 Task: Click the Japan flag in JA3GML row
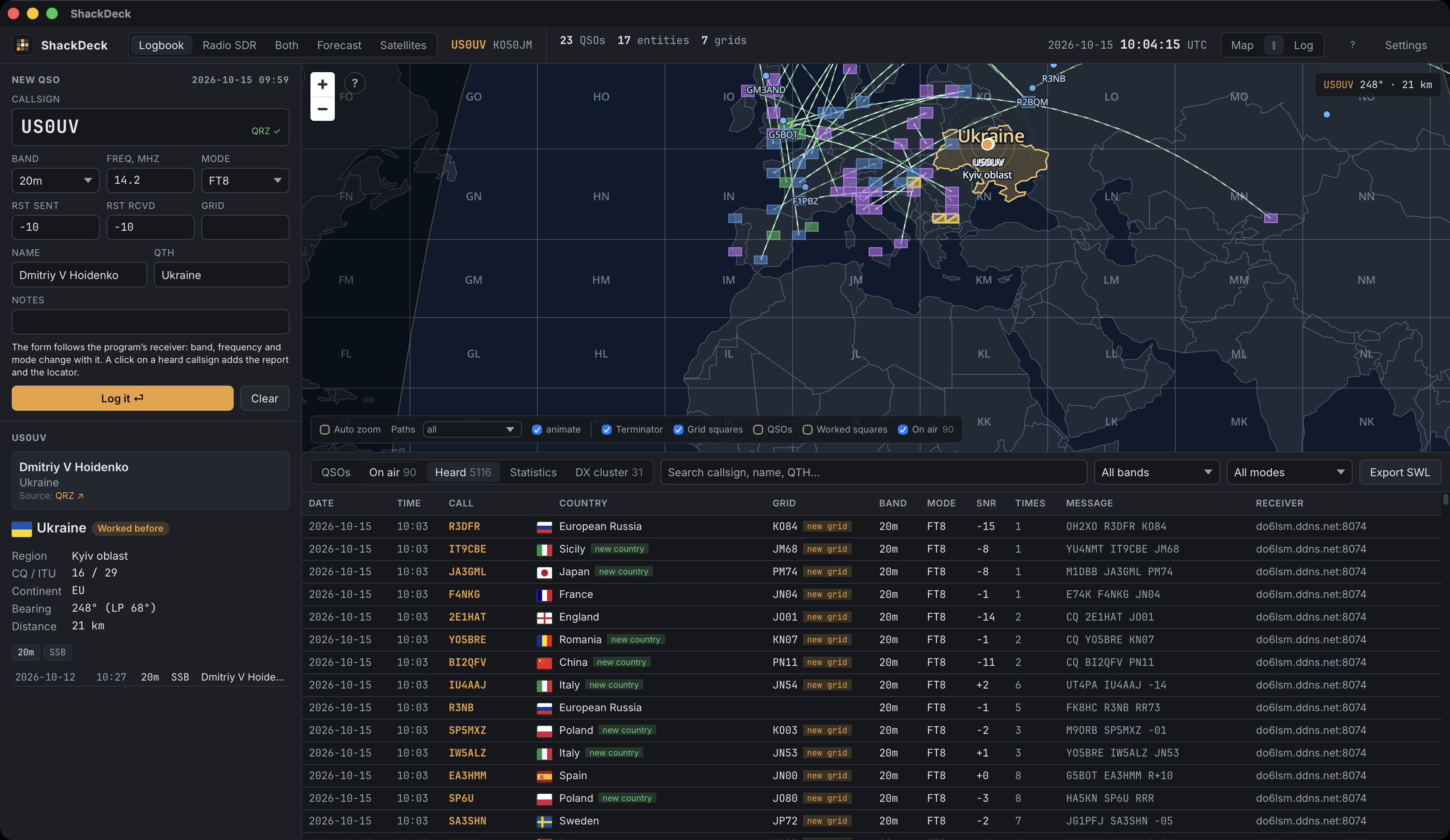544,572
